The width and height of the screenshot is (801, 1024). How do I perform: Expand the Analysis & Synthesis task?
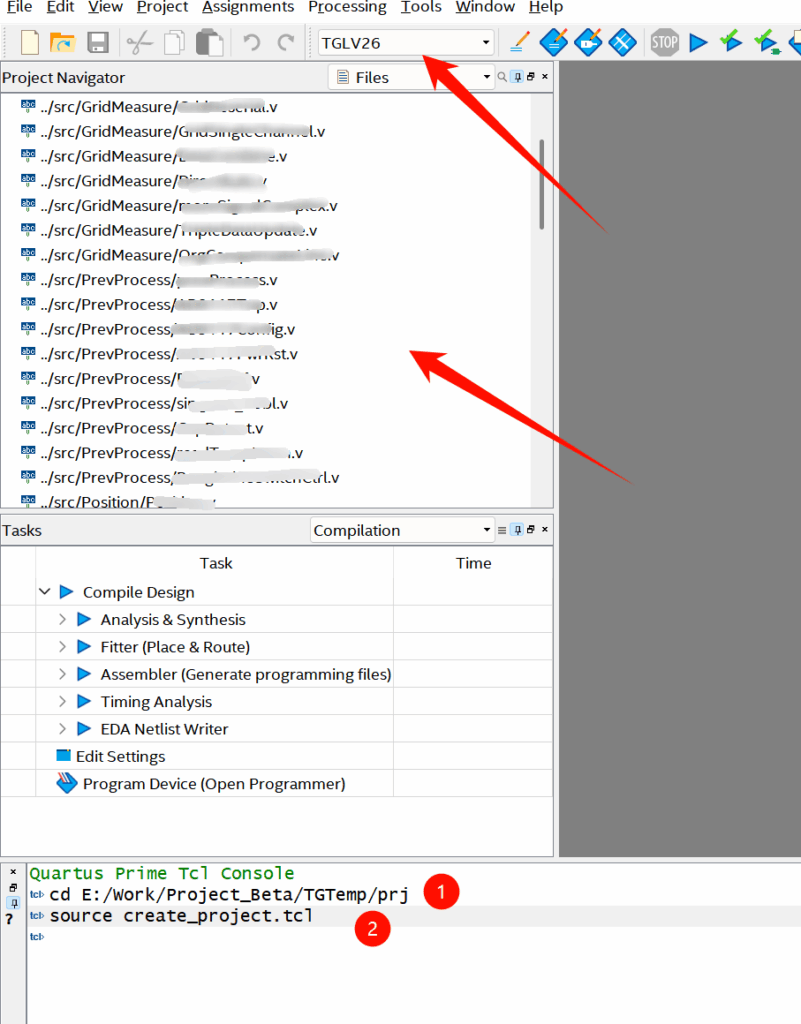tap(62, 620)
